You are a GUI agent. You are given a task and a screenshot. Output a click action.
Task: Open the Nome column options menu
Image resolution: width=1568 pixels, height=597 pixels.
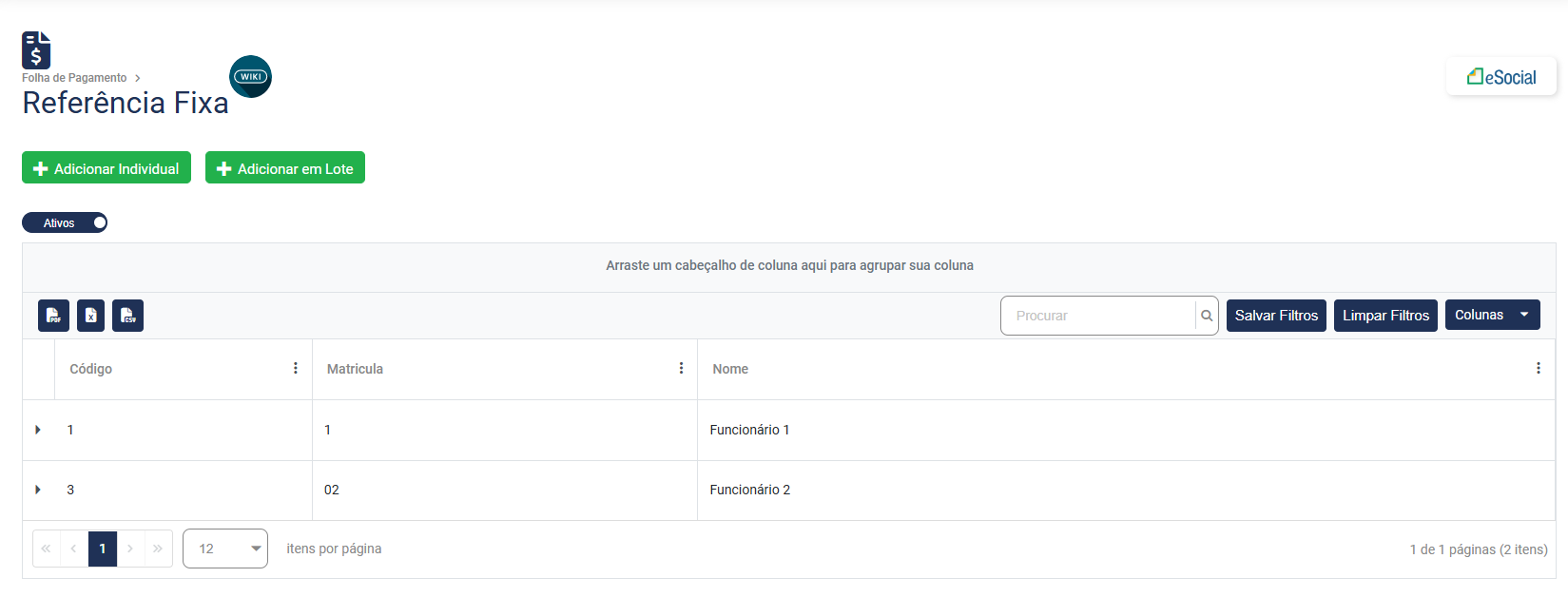1538,369
